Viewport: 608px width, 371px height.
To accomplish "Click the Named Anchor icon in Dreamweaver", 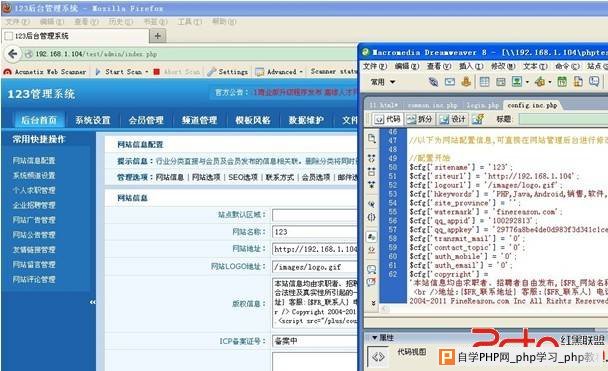I will coord(466,81).
